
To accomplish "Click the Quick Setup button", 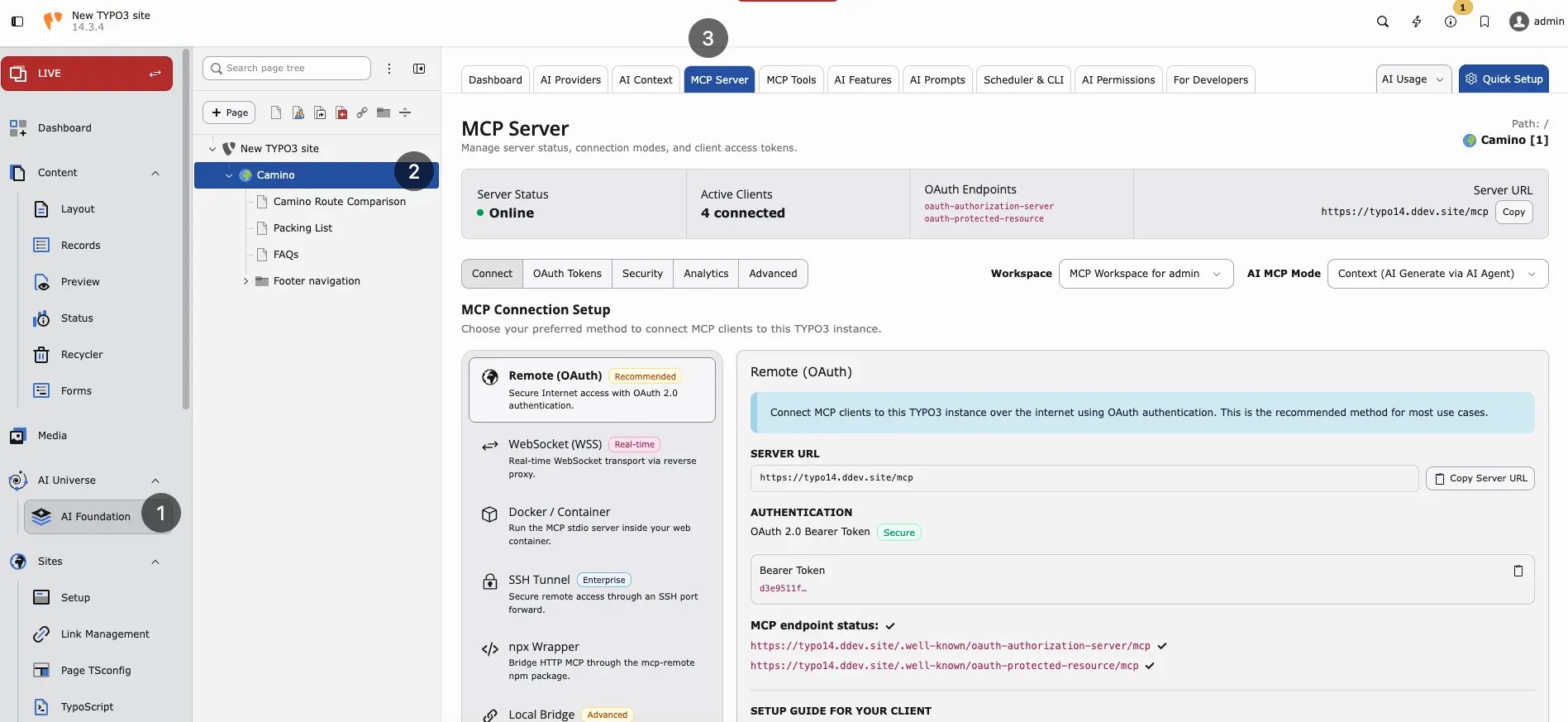I will click(x=1504, y=79).
